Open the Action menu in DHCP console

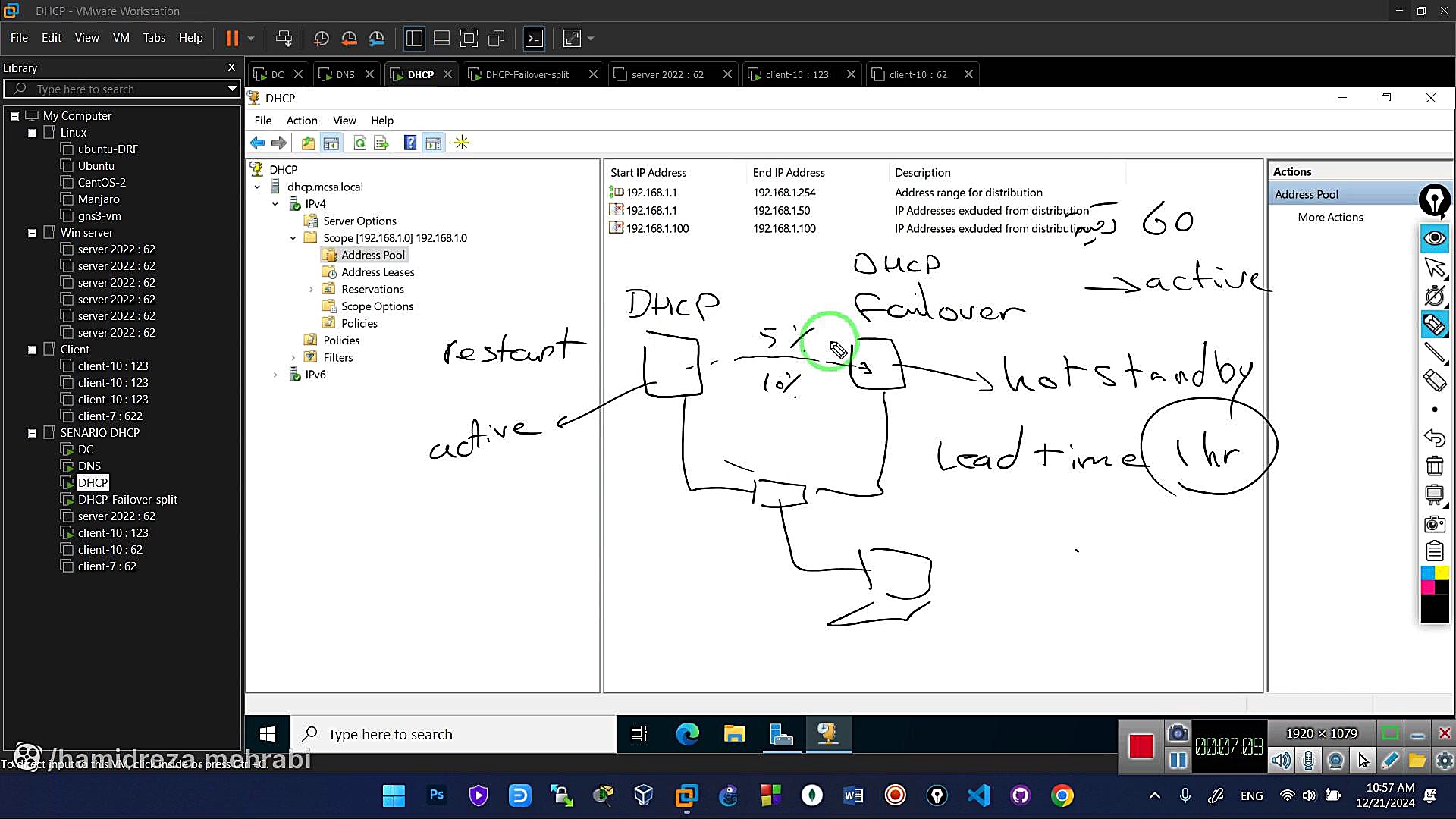coord(301,121)
